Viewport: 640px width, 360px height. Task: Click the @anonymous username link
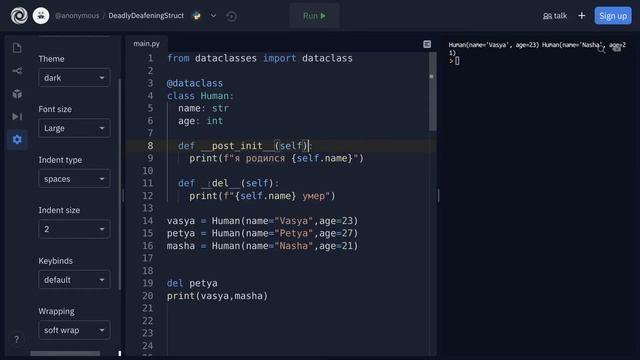tap(77, 16)
